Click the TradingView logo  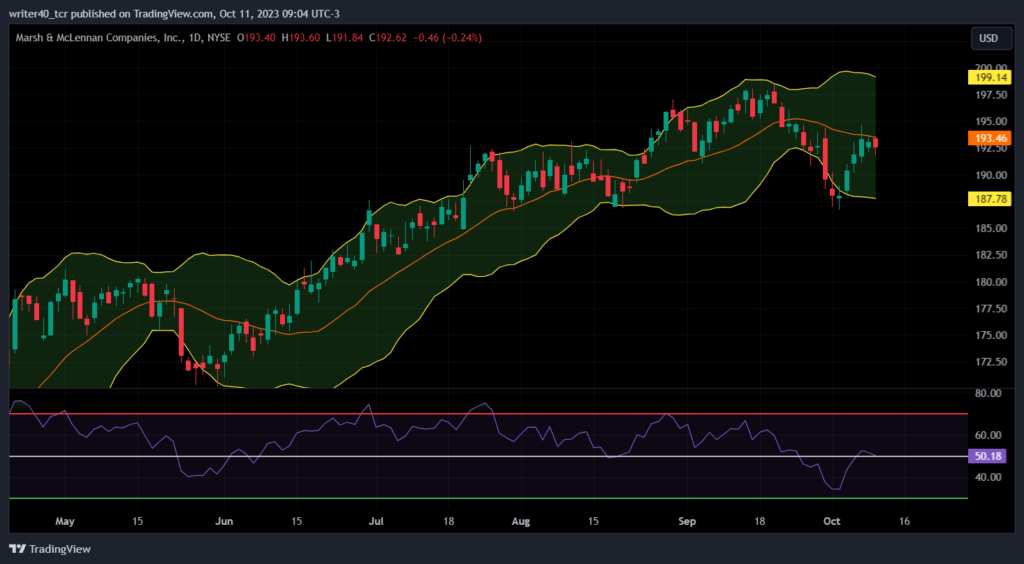click(x=50, y=549)
